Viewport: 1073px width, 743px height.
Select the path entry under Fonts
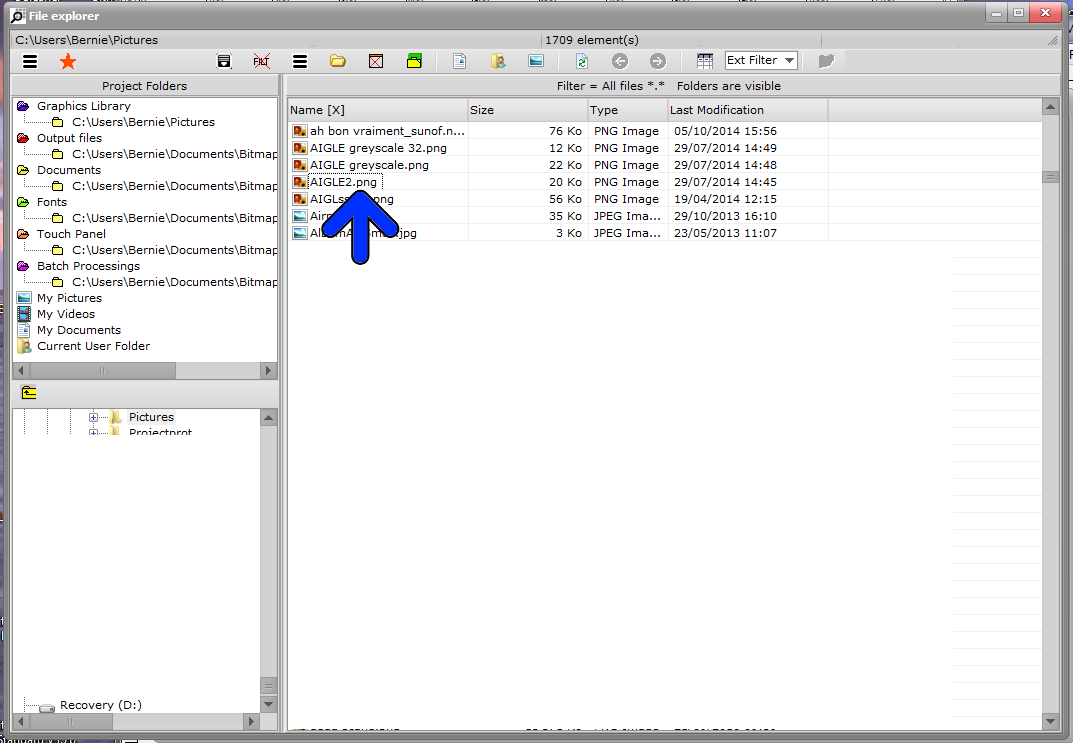pos(174,218)
